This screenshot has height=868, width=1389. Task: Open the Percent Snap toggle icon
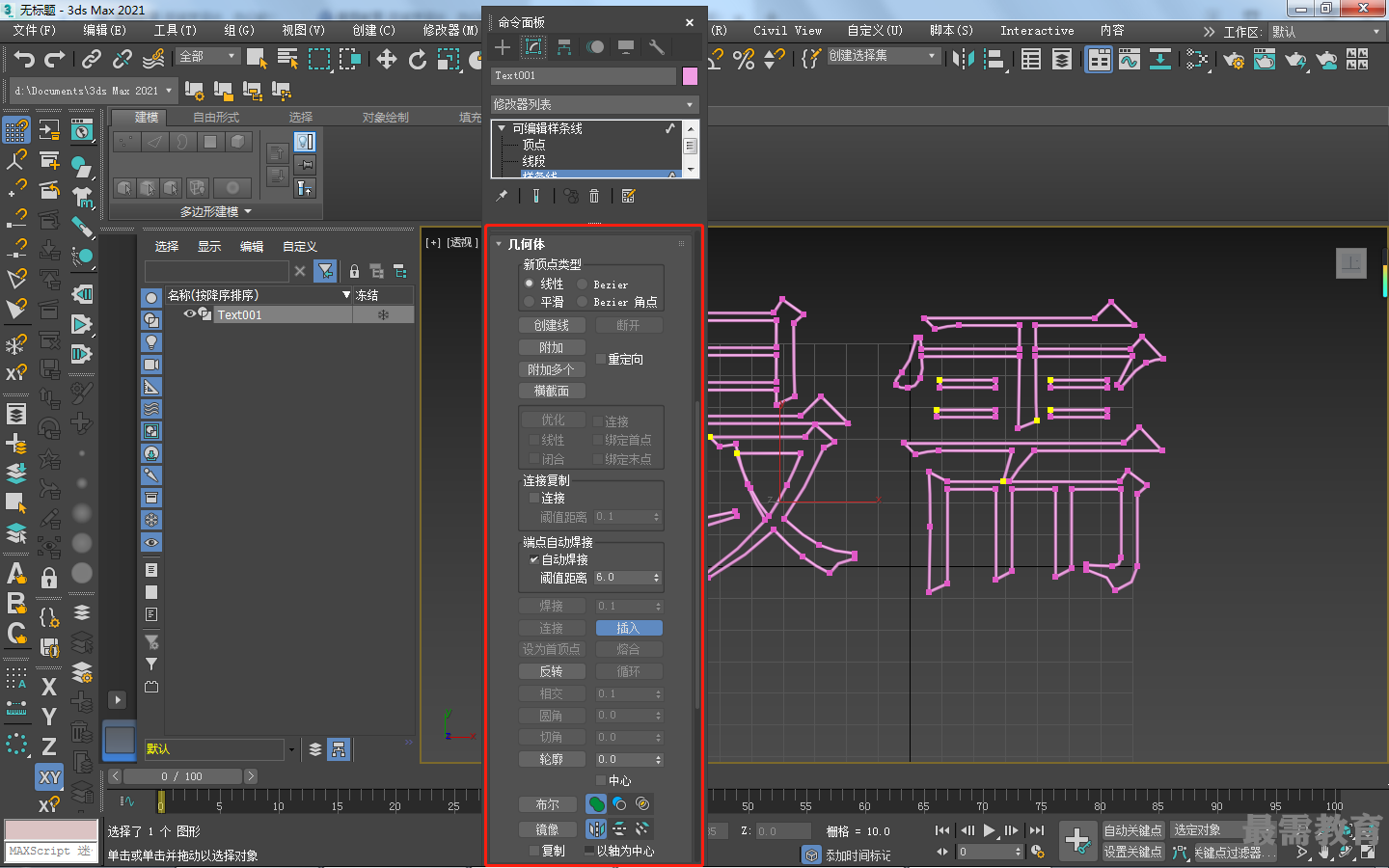(x=744, y=59)
